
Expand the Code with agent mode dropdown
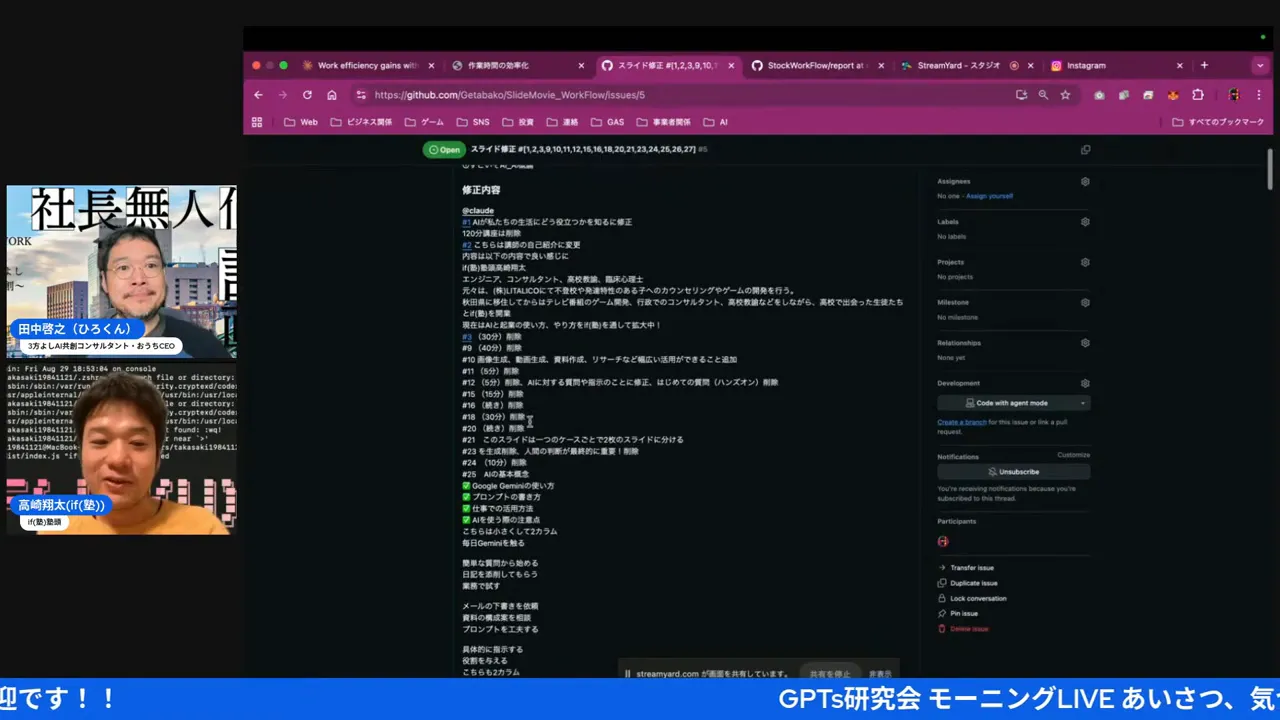[1082, 402]
